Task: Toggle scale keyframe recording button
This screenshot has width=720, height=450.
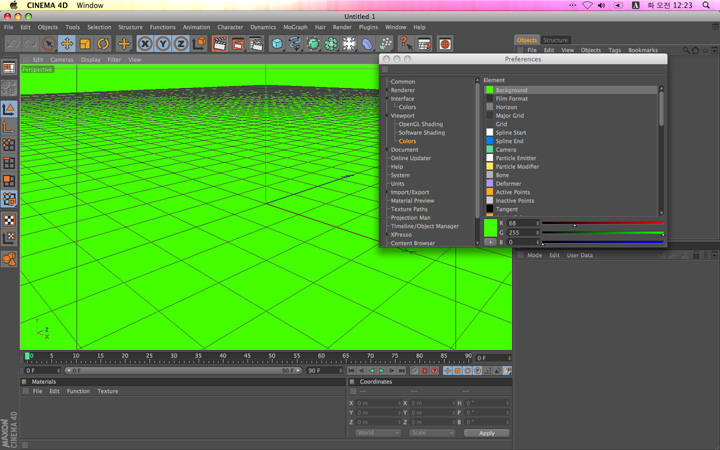Action: 457,371
